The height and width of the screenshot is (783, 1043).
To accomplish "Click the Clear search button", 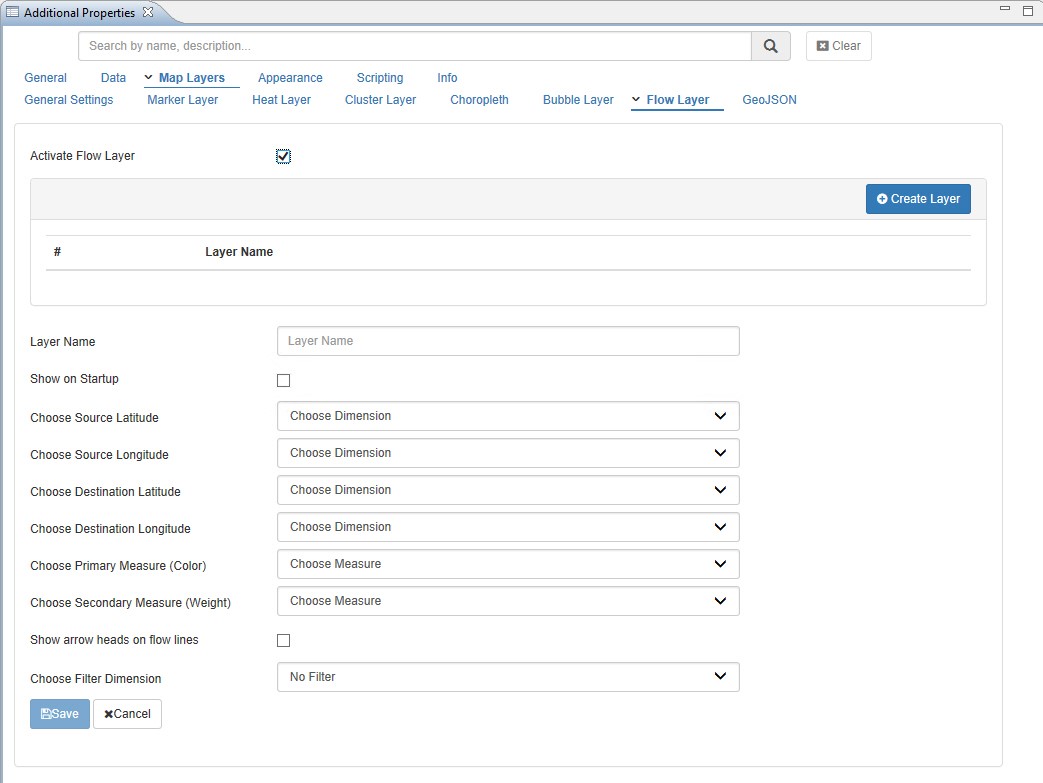I will point(838,46).
